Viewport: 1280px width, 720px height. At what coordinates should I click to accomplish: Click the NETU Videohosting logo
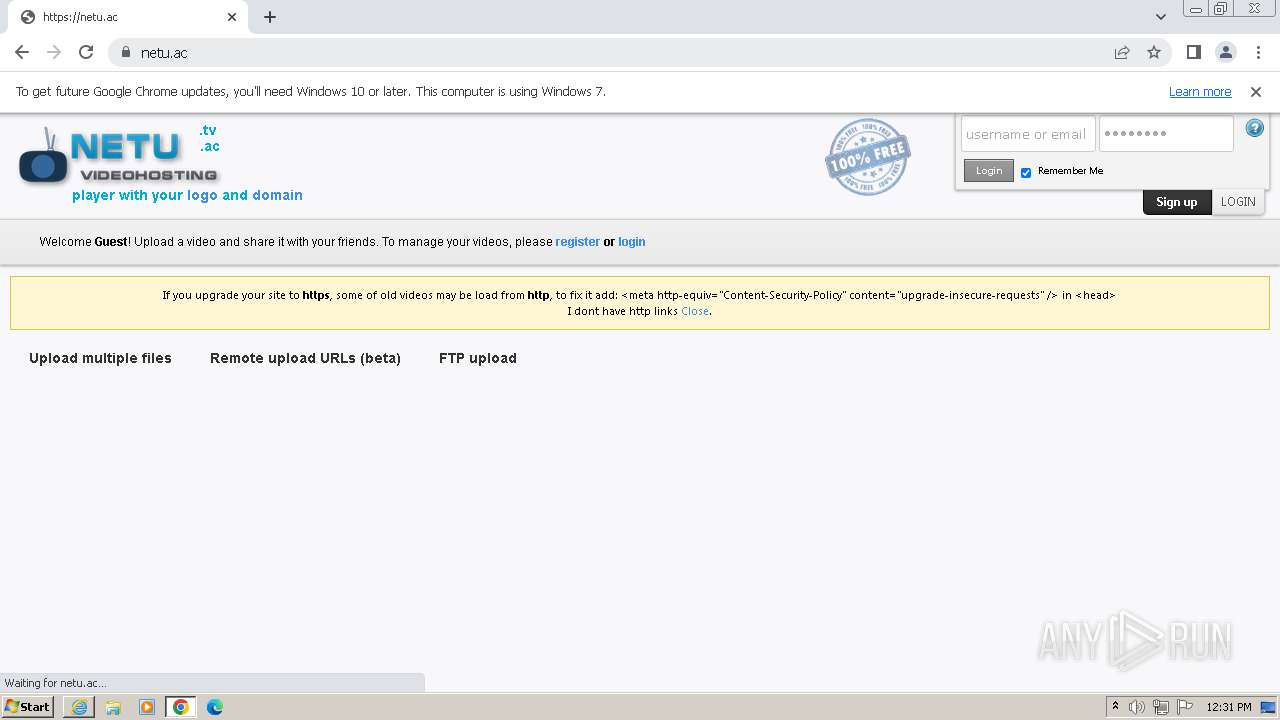point(118,156)
